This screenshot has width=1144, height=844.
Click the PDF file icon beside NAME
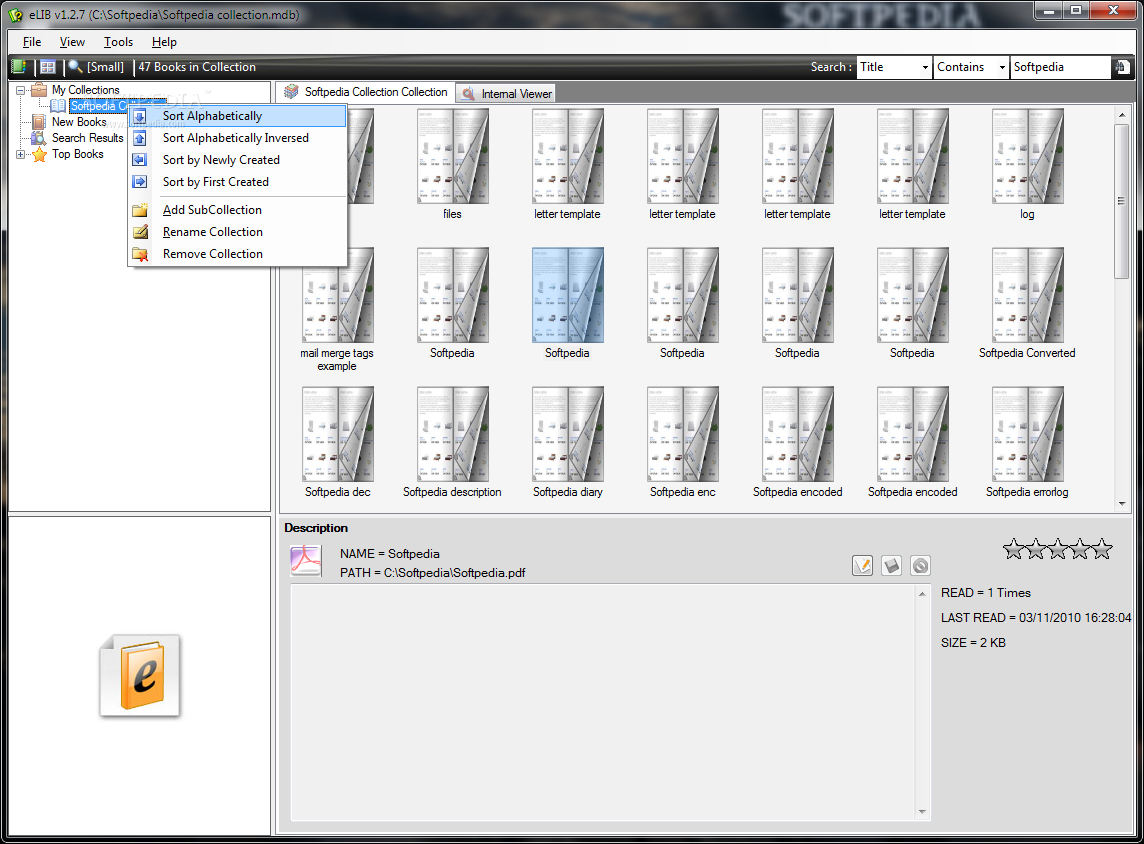(306, 561)
